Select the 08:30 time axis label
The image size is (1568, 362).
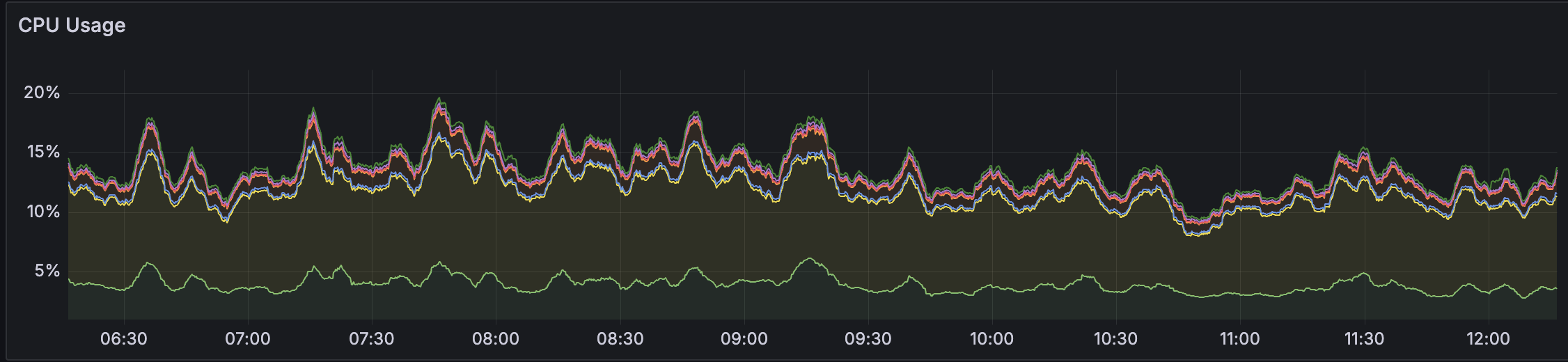click(x=620, y=339)
